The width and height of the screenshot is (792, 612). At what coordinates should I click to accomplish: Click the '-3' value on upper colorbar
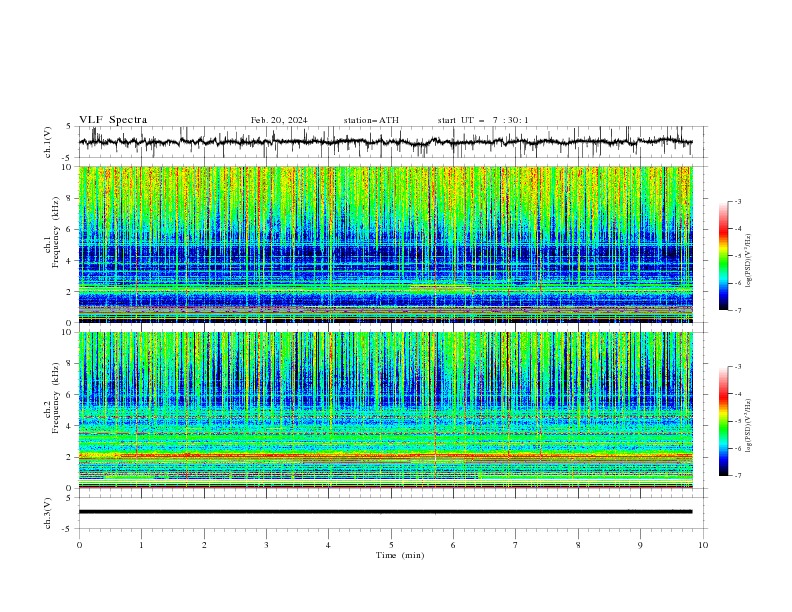[738, 201]
